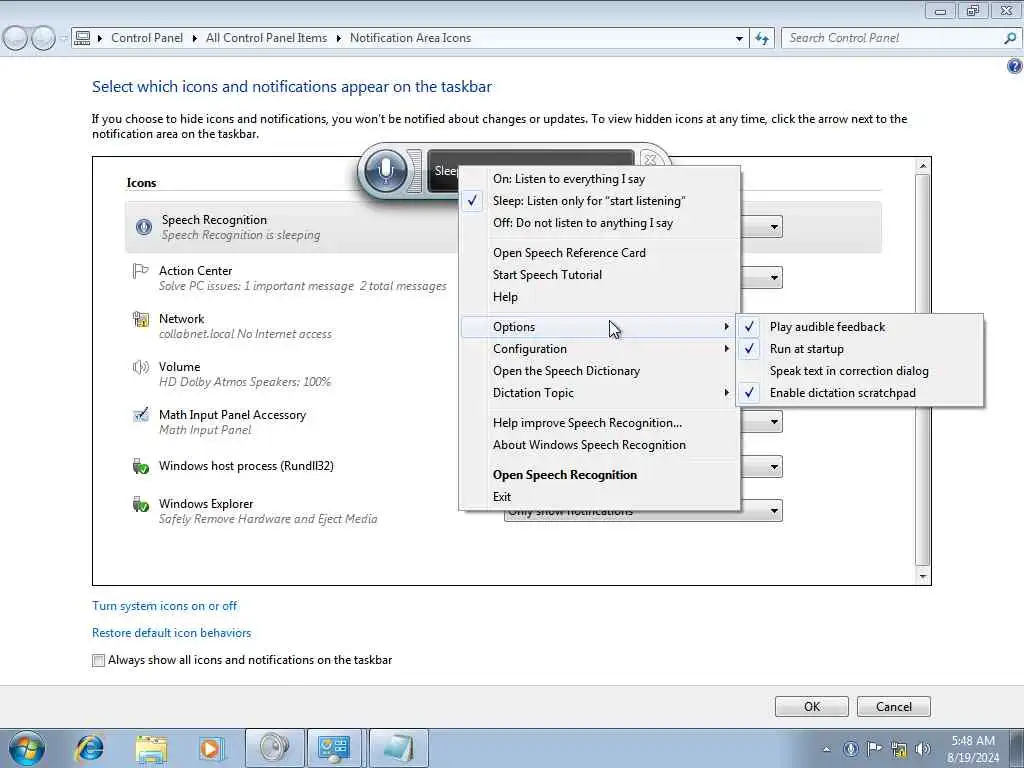The width and height of the screenshot is (1024, 768).
Task: Enable Speak text in correction dialog
Action: coord(859,371)
